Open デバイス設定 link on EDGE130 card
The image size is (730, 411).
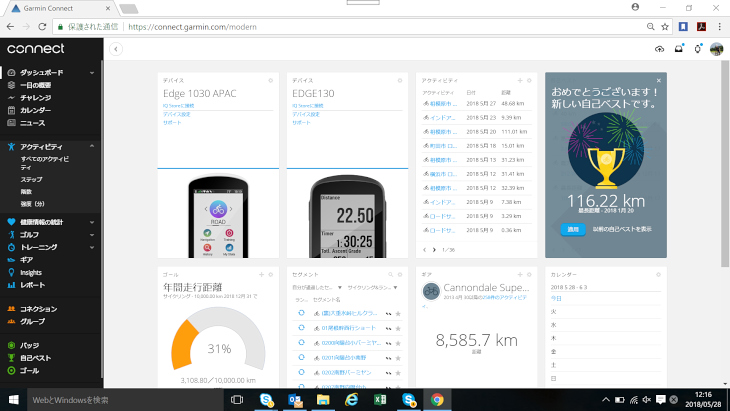click(x=306, y=114)
